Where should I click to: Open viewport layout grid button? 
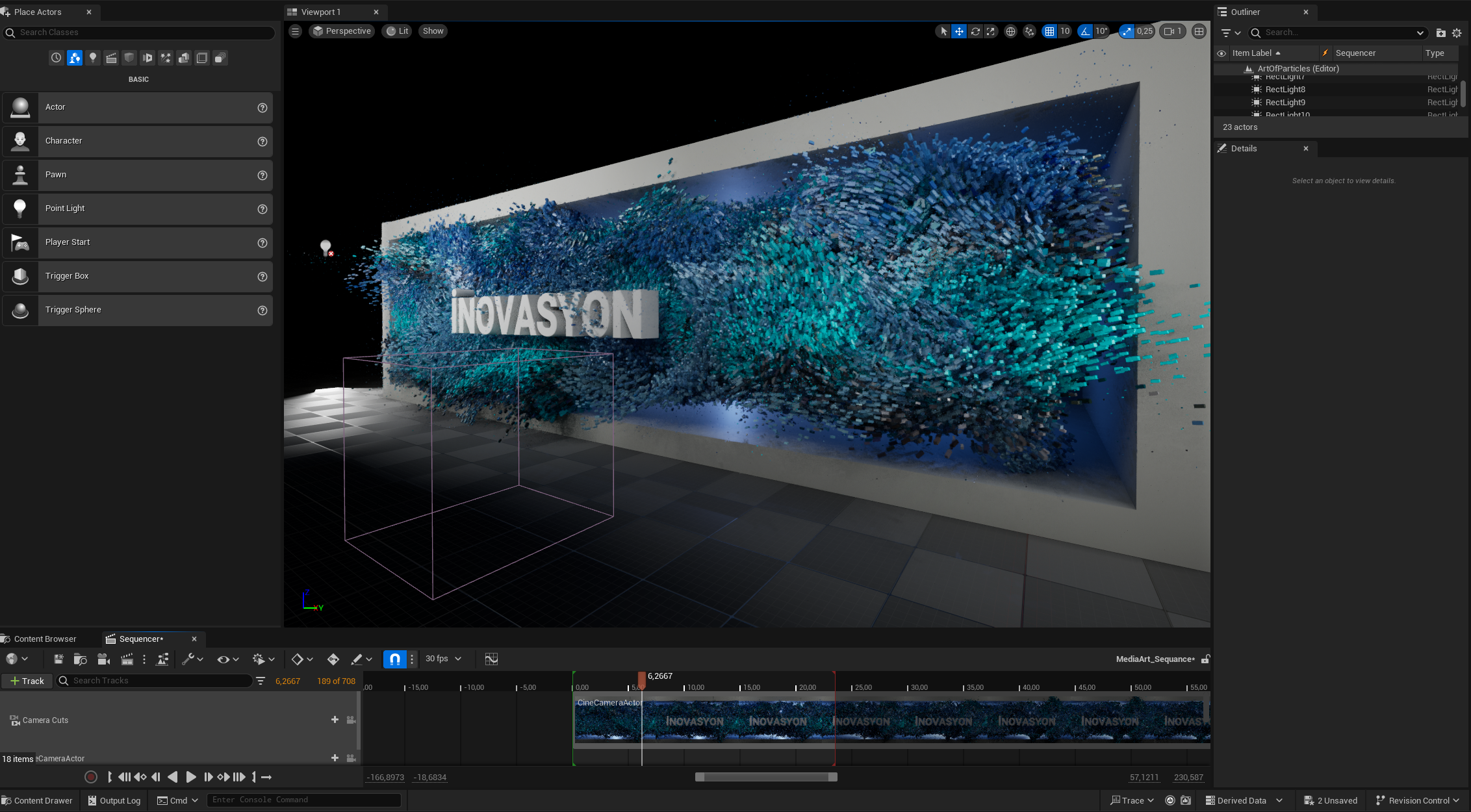(x=1199, y=31)
